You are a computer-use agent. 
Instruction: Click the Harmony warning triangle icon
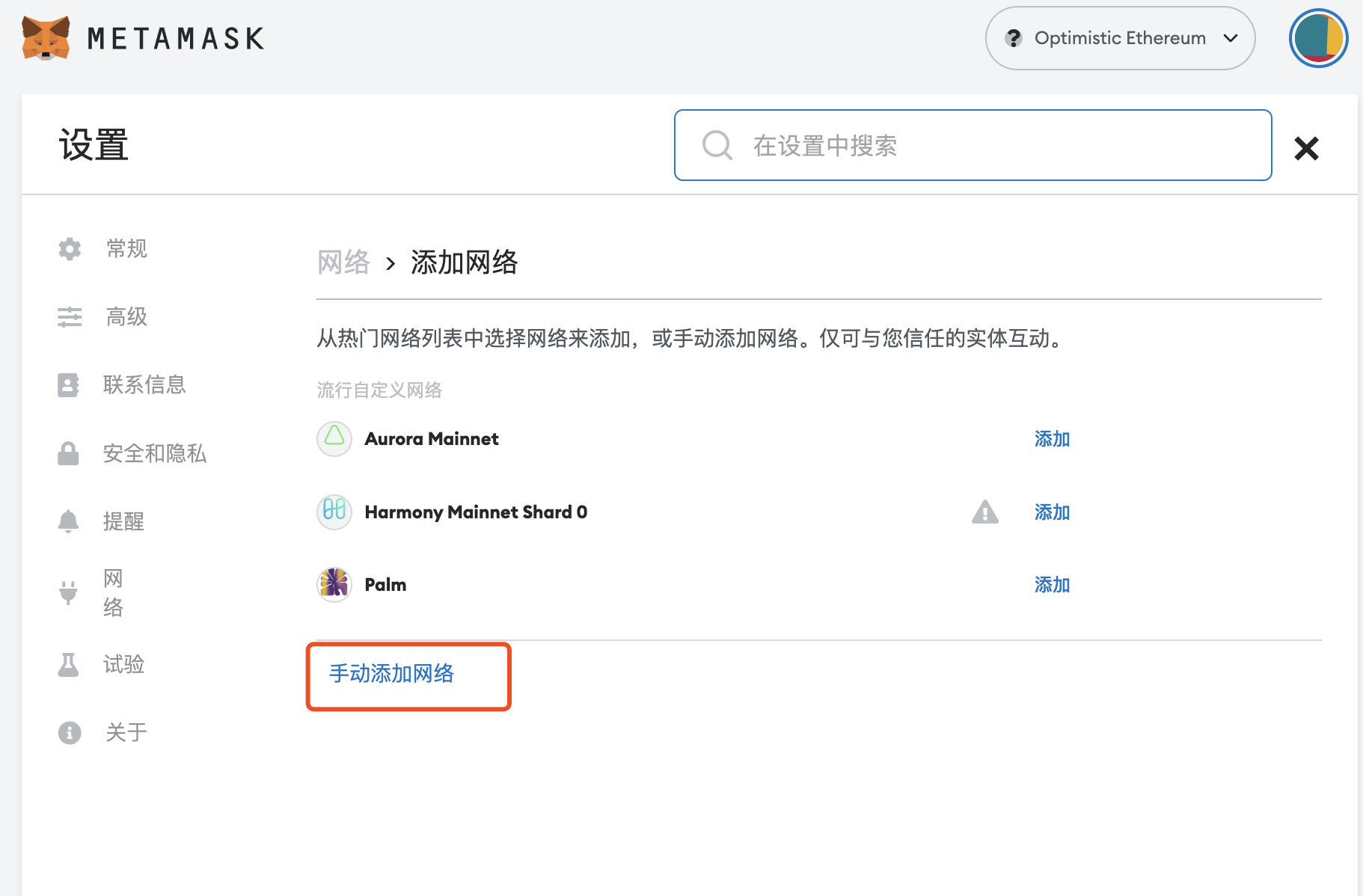(985, 512)
